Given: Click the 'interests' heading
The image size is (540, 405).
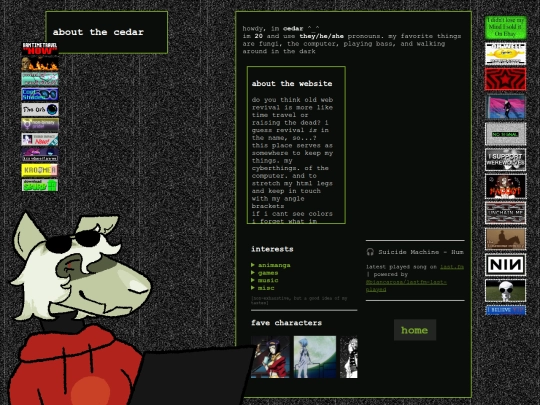Looking at the screenshot, I should 272,249.
